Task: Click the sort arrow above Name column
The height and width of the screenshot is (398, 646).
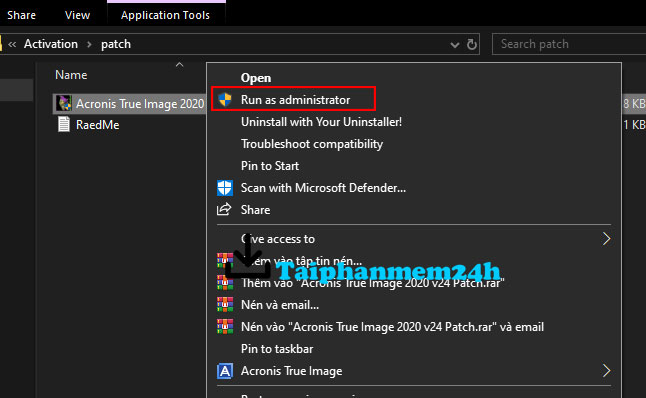Action: tap(179, 65)
